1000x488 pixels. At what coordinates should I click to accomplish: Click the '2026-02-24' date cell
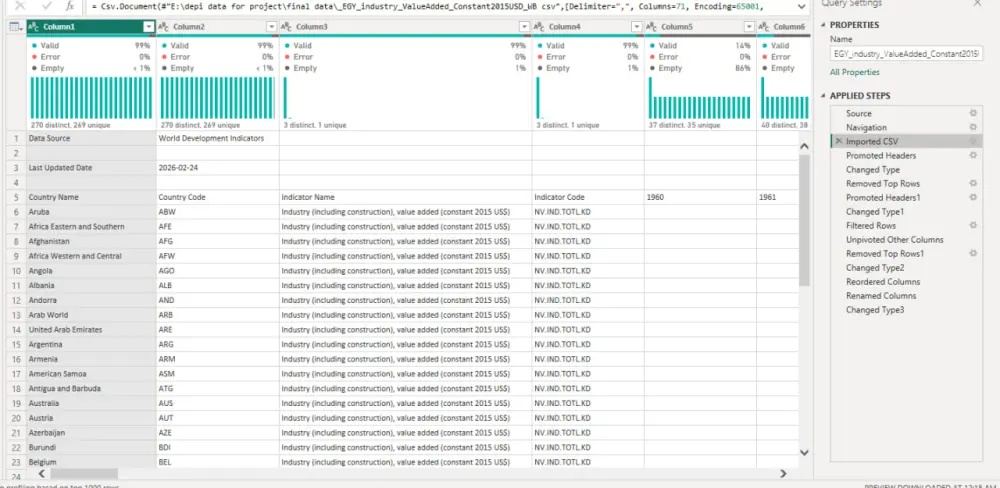[x=217, y=168]
